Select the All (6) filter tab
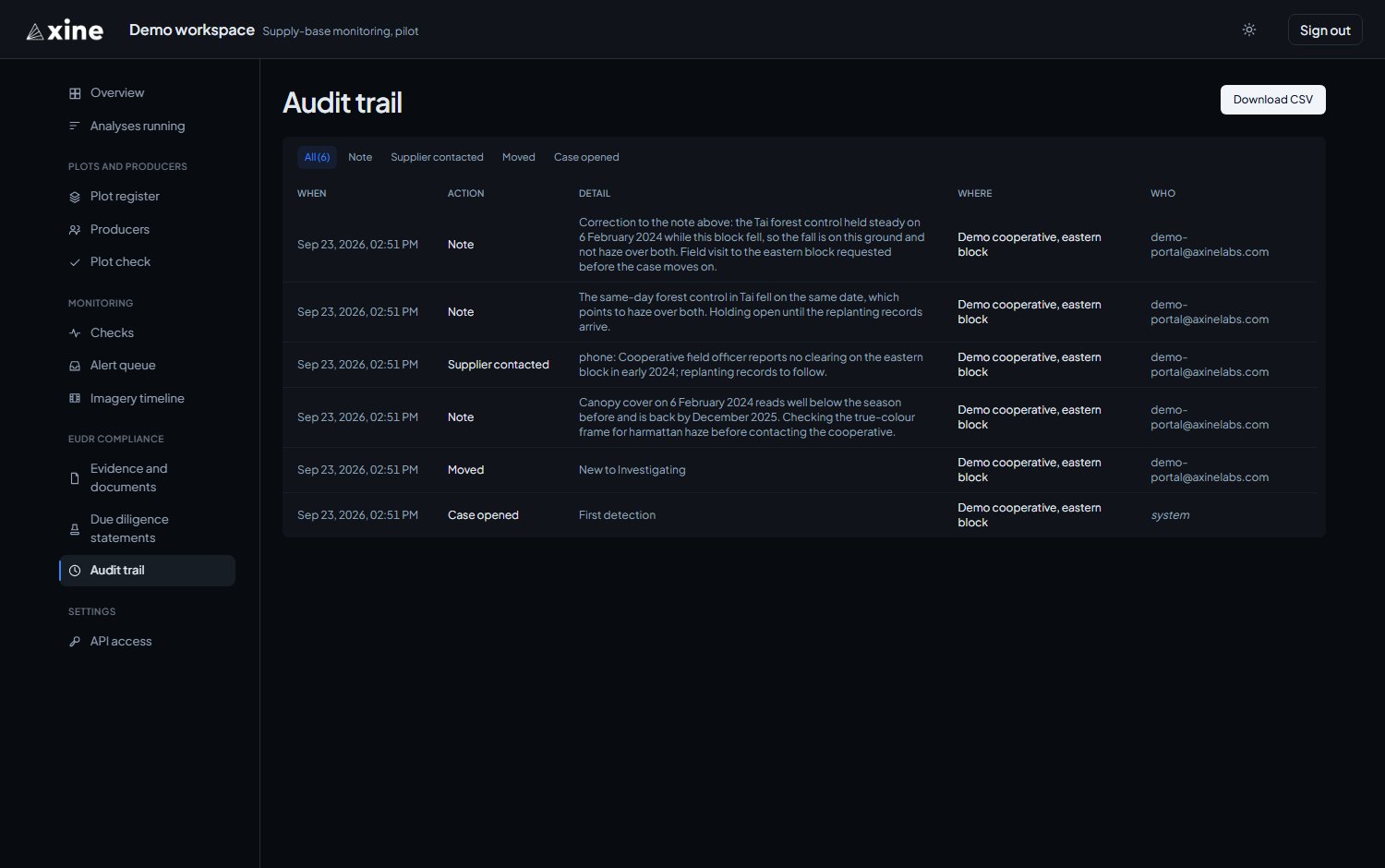This screenshot has height=868, width=1385. [x=317, y=157]
